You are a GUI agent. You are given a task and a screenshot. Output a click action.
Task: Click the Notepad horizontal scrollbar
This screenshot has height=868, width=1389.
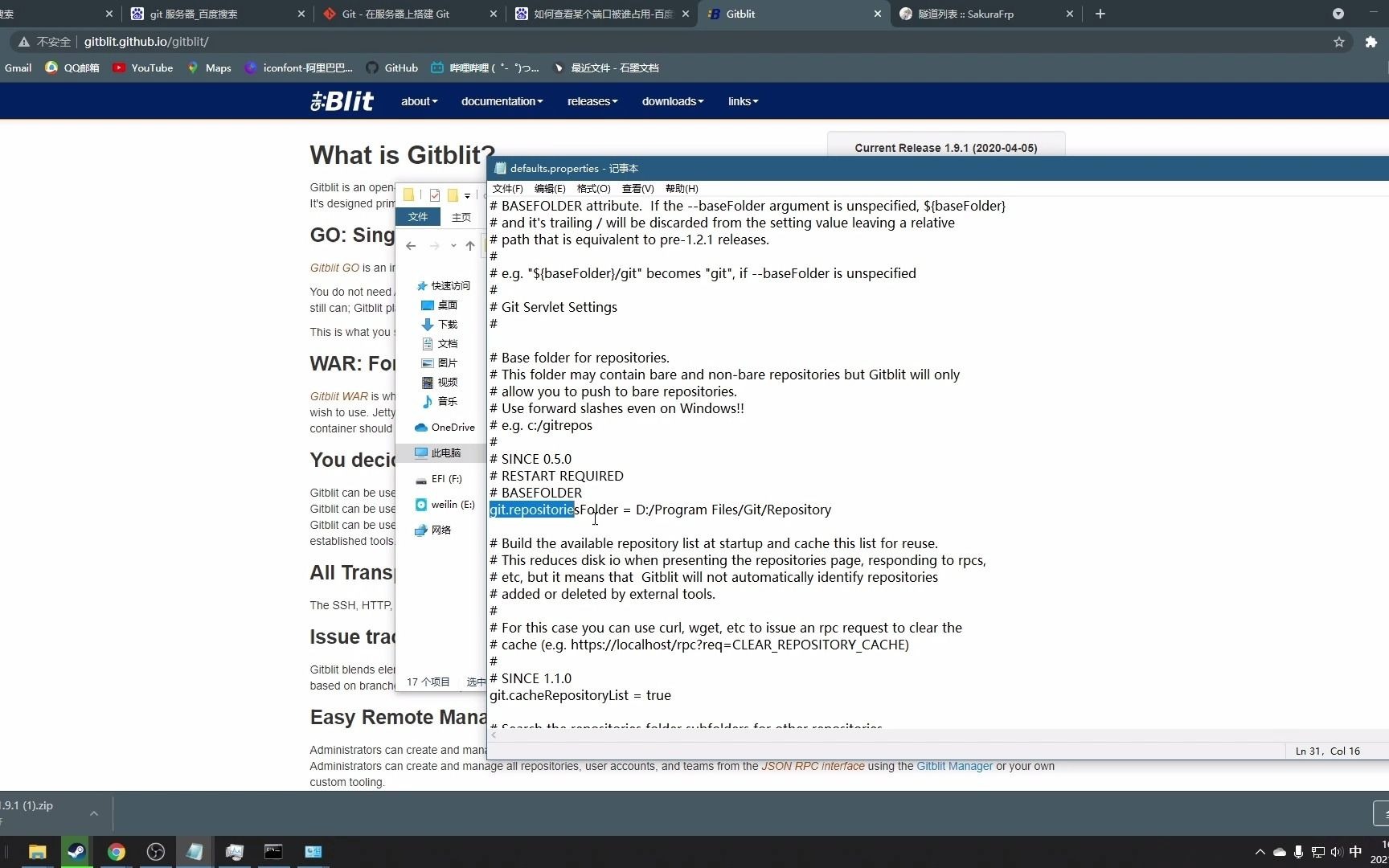click(884, 735)
